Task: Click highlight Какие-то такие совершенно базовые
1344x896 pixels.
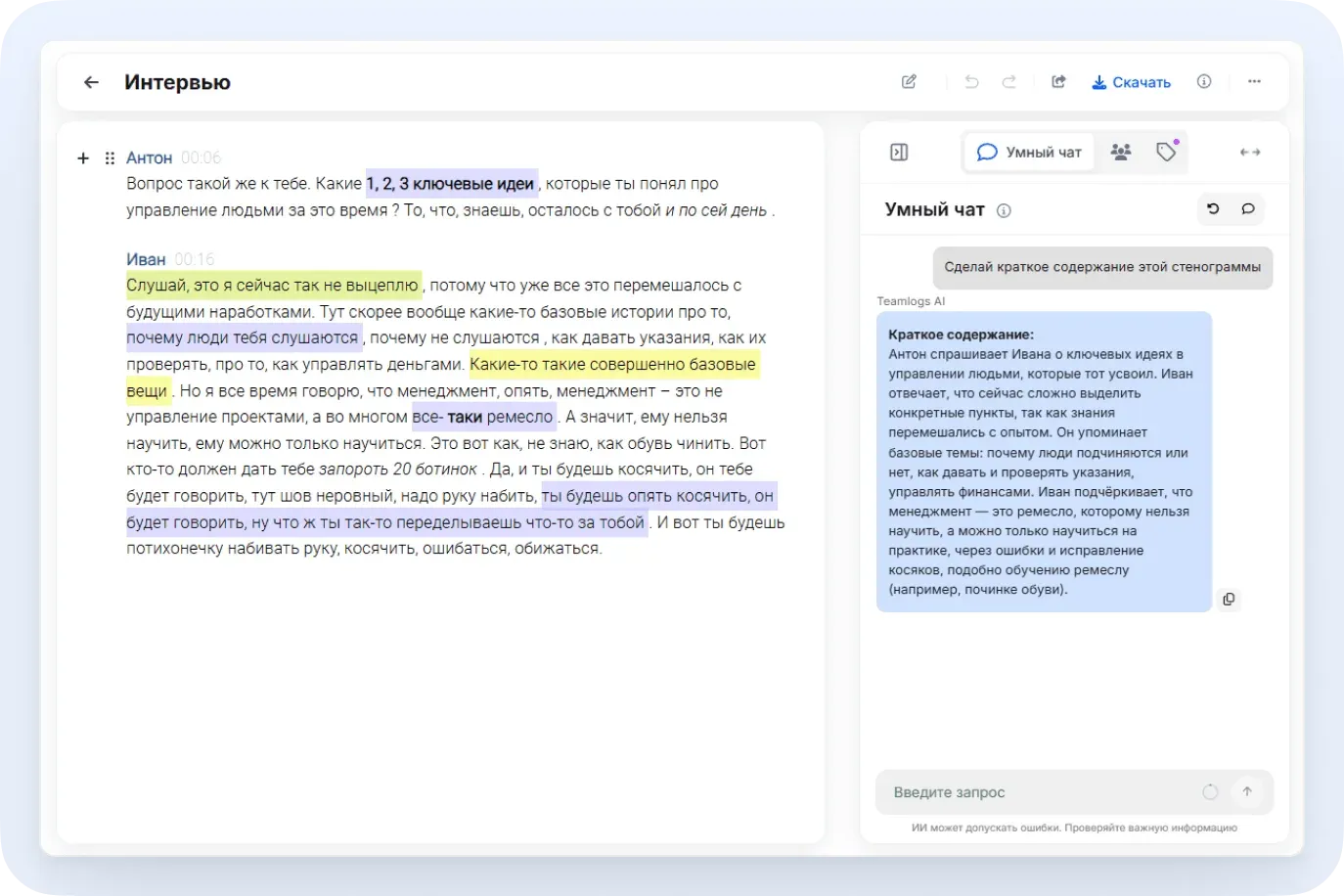Action: [613, 364]
